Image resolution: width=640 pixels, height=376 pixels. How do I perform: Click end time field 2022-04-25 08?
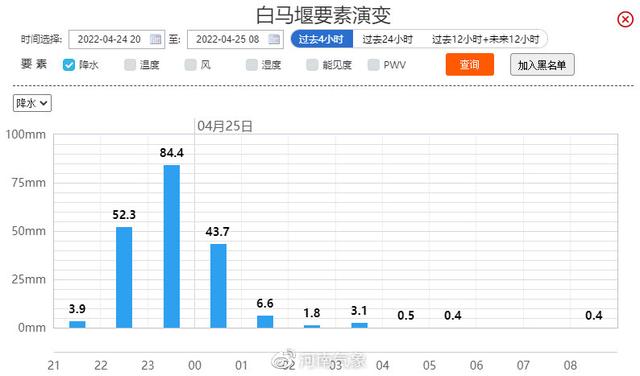(x=235, y=39)
